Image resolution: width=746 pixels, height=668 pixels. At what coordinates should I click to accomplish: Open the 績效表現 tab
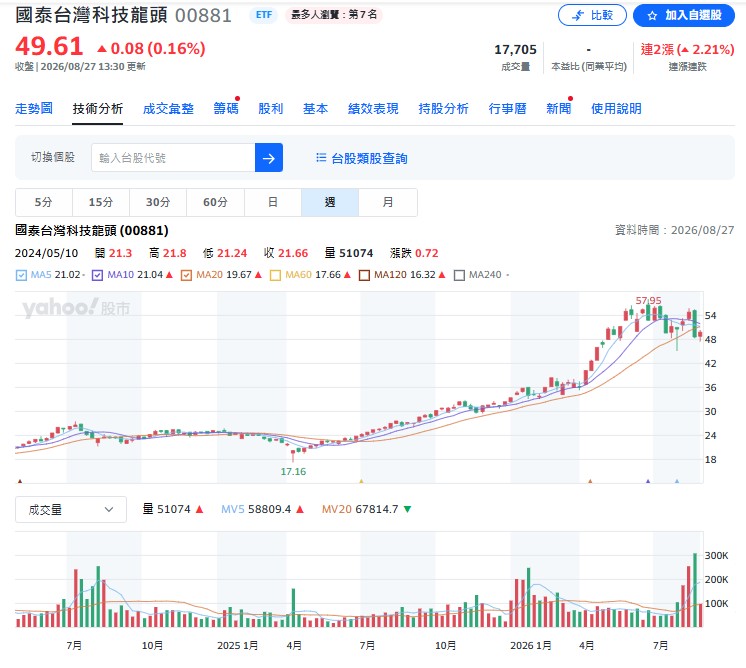point(373,109)
